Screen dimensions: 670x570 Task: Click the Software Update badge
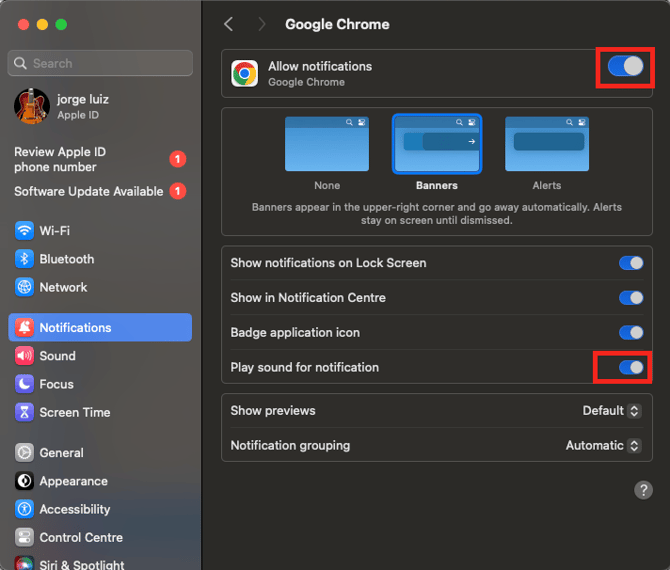(177, 191)
